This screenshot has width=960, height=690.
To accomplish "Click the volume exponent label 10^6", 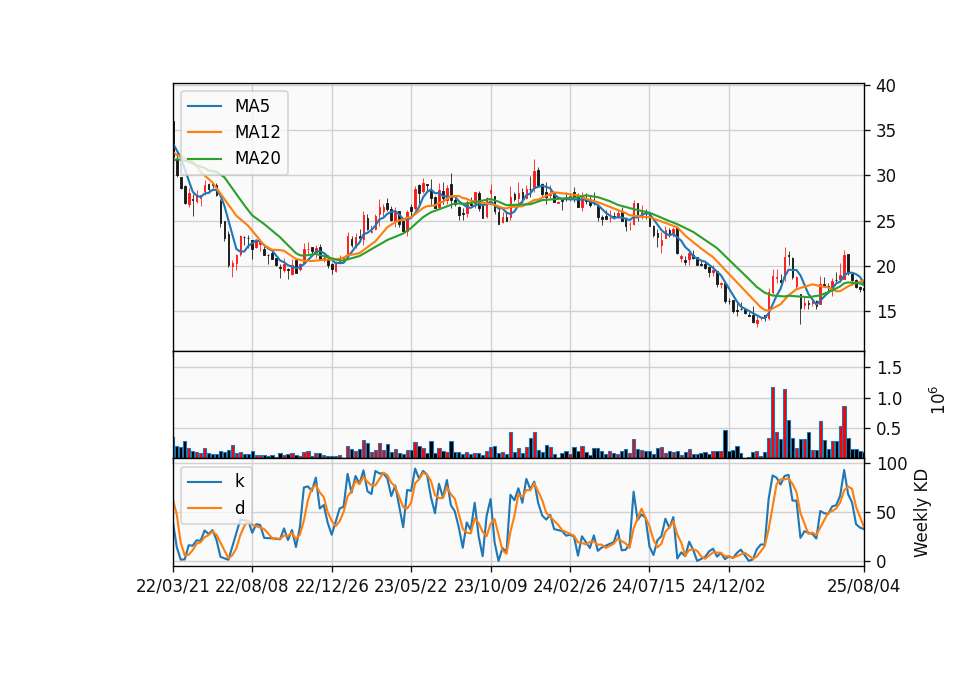I will click(937, 400).
